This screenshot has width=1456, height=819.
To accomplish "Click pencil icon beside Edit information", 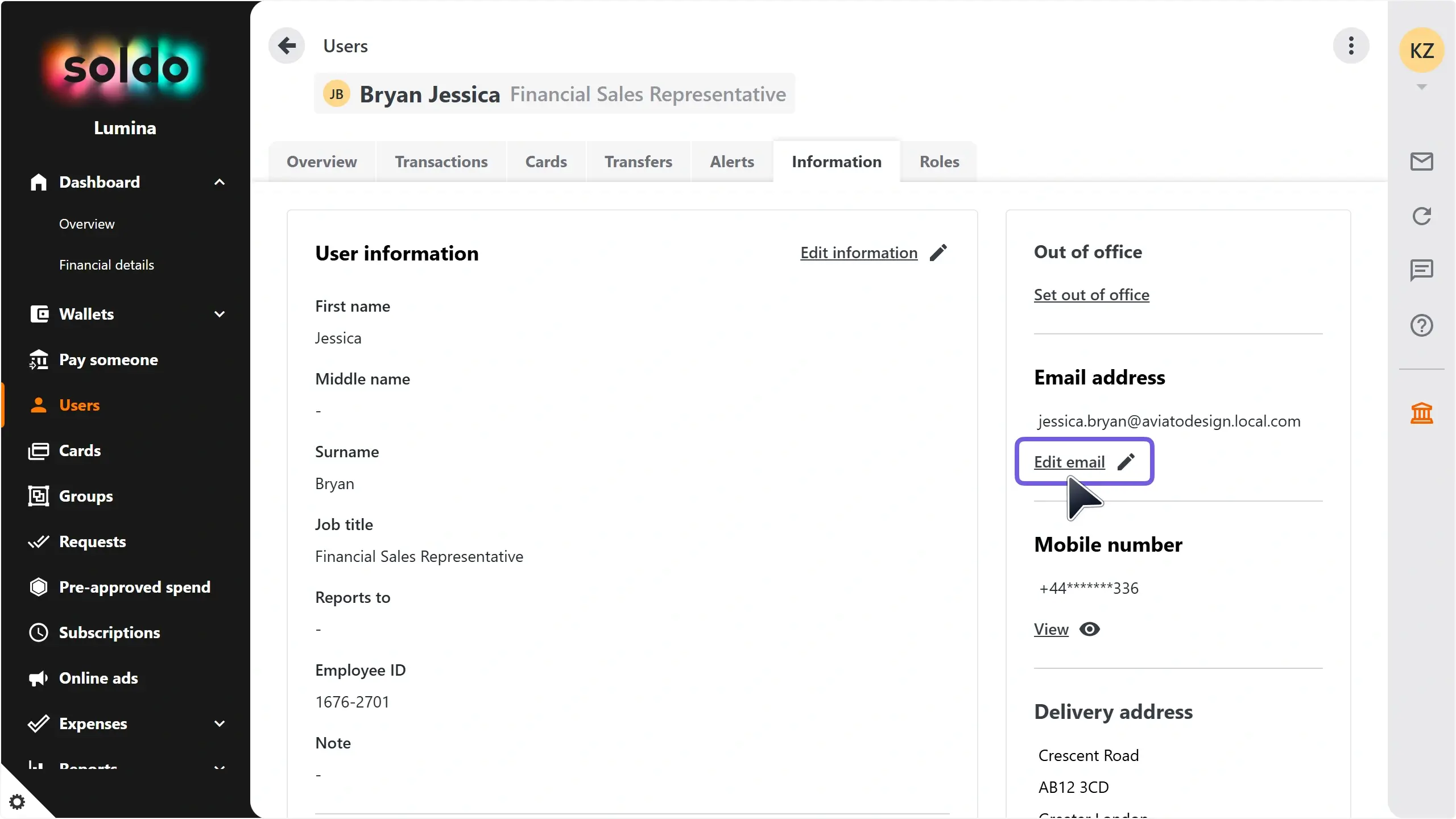I will click(938, 253).
